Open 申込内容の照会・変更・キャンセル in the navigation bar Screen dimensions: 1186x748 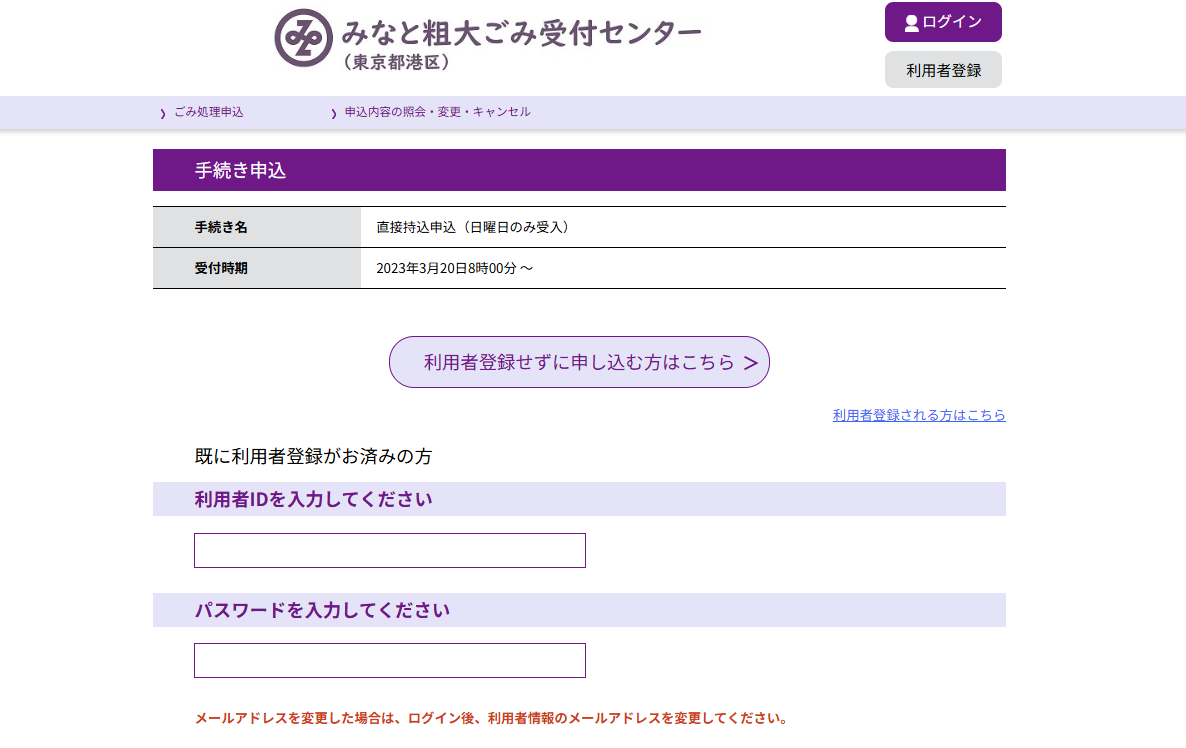point(437,112)
